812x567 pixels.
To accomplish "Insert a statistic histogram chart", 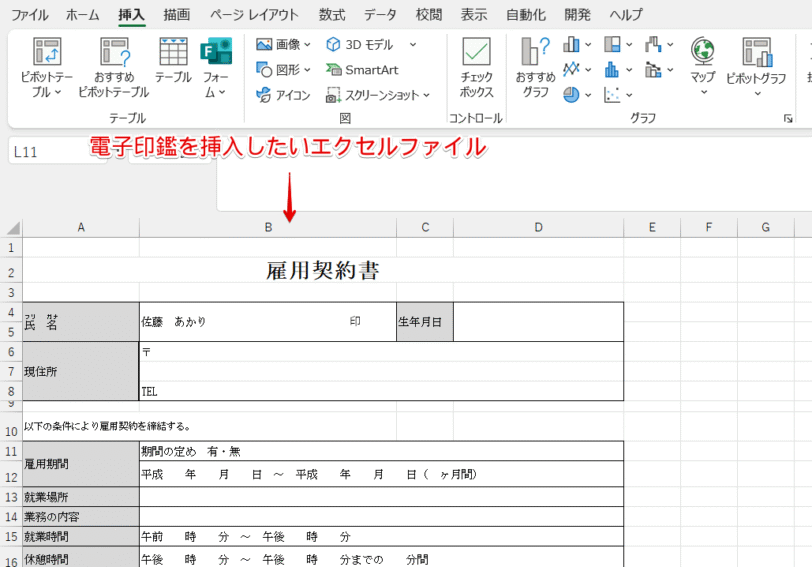I will (612, 69).
